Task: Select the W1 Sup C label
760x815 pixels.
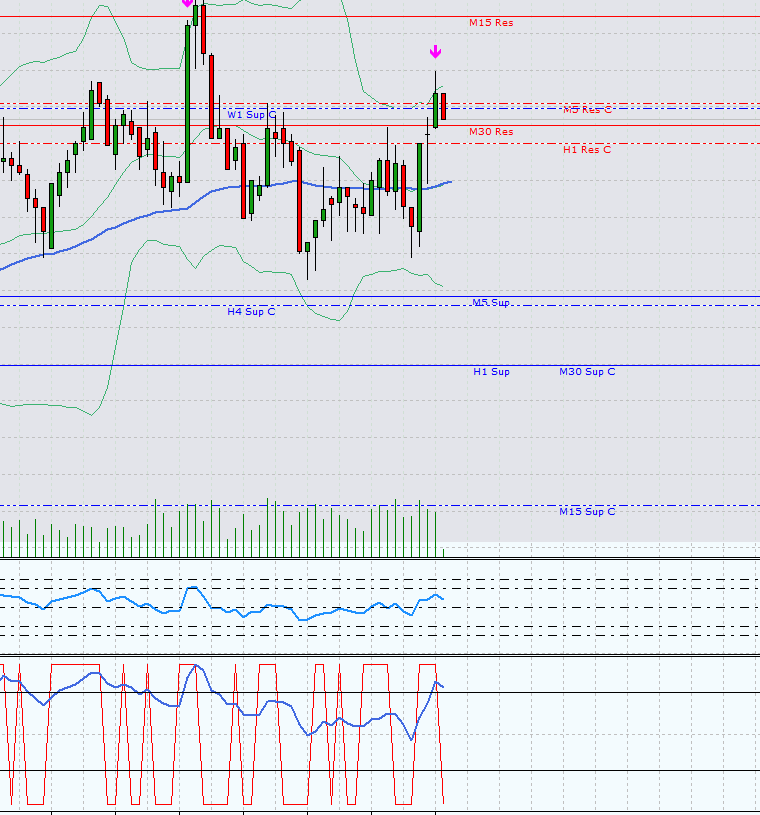Action: click(x=251, y=115)
